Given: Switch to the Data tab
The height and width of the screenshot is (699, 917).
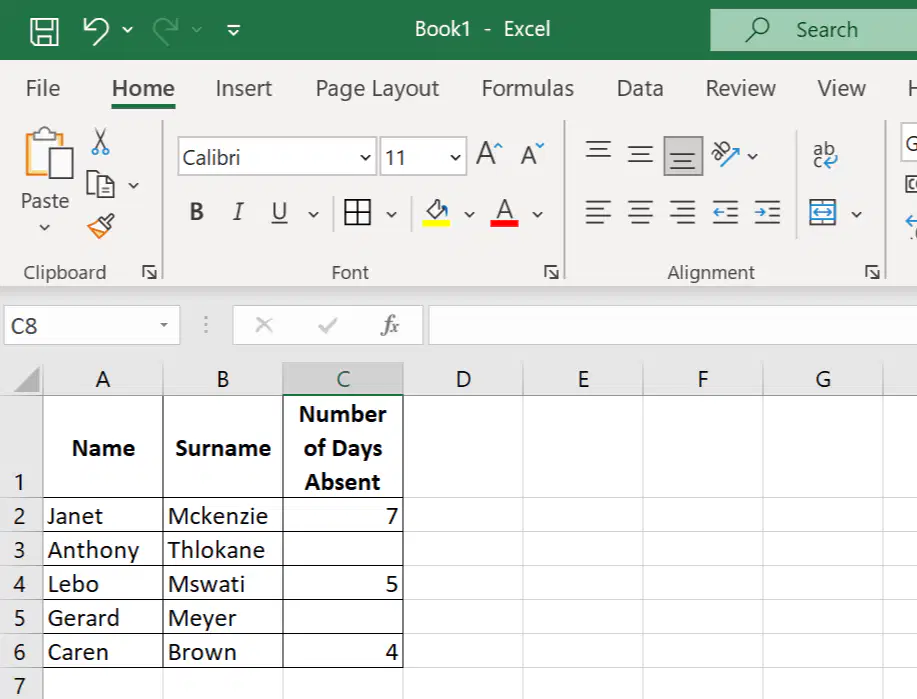Looking at the screenshot, I should 640,88.
